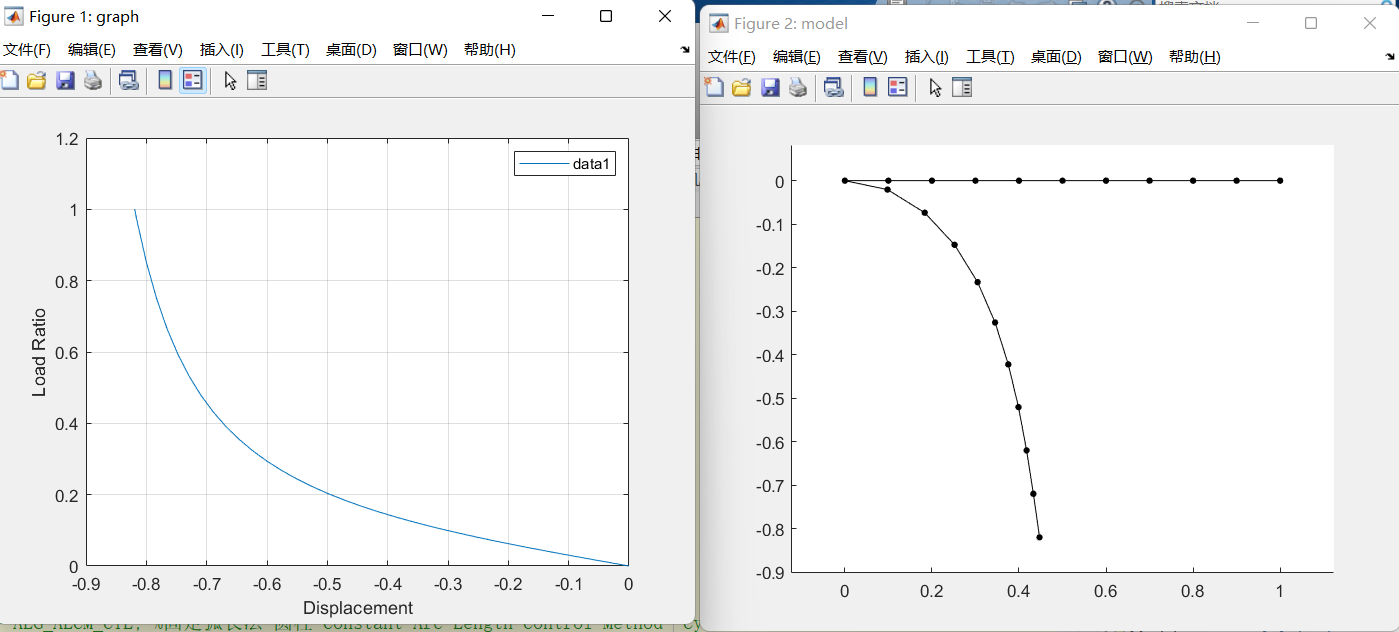Toggle the active legend button in Figure 1
This screenshot has width=1399, height=632.
point(193,81)
